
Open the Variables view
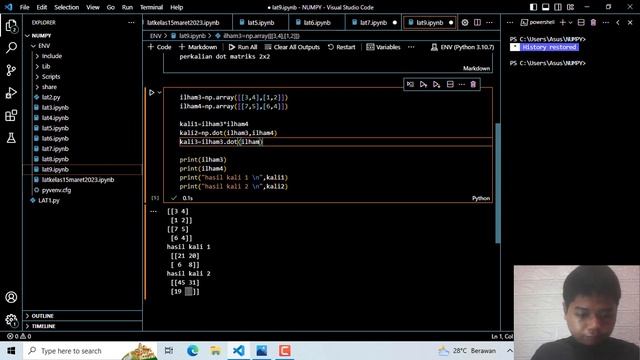pos(383,47)
